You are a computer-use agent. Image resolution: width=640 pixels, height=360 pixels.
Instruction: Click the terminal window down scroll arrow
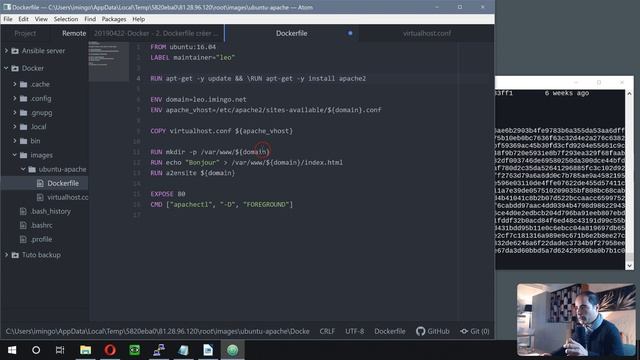(629, 265)
